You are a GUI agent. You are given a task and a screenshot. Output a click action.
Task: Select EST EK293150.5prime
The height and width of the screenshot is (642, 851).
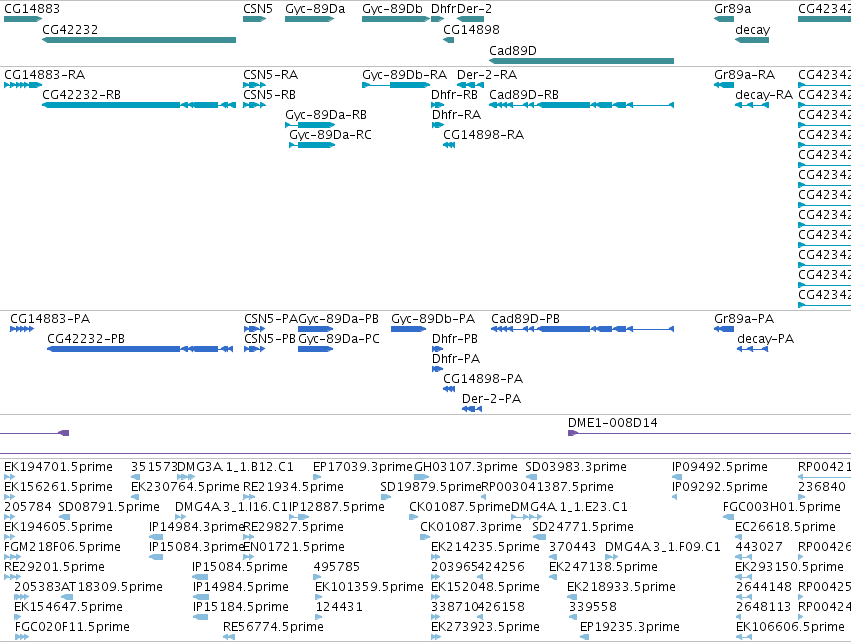coord(789,567)
